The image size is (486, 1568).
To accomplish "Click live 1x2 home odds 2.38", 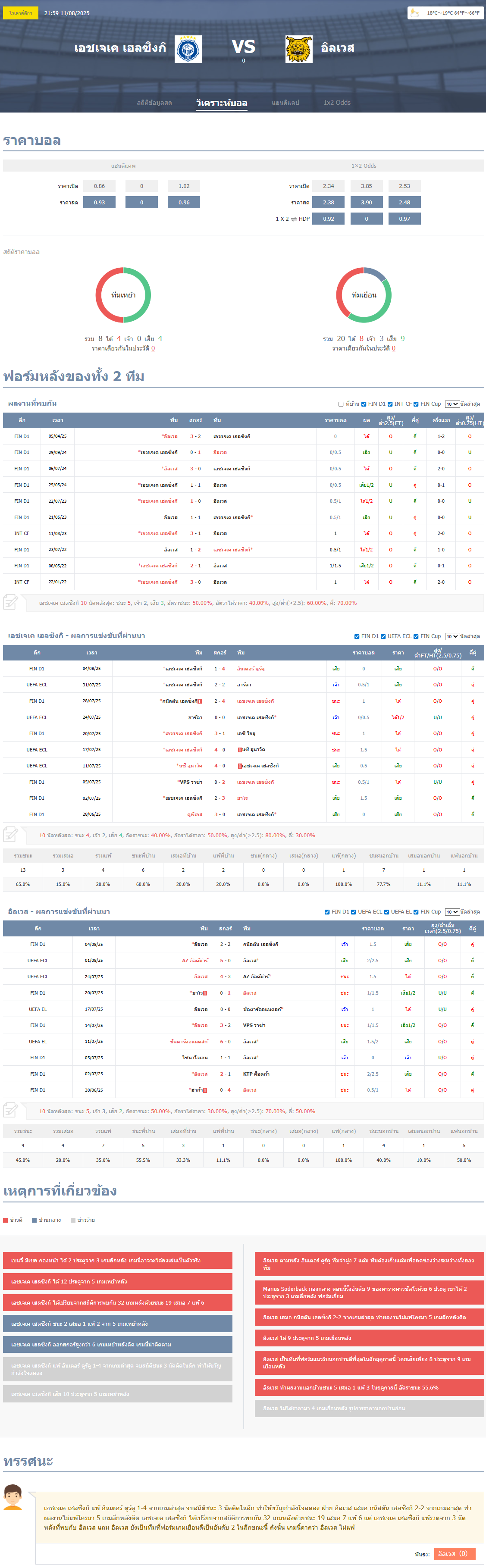I will coord(328,202).
